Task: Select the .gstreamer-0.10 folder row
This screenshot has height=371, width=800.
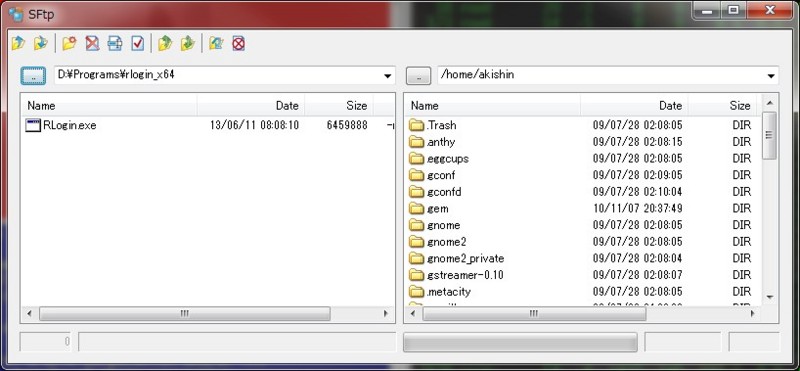Action: coord(583,275)
